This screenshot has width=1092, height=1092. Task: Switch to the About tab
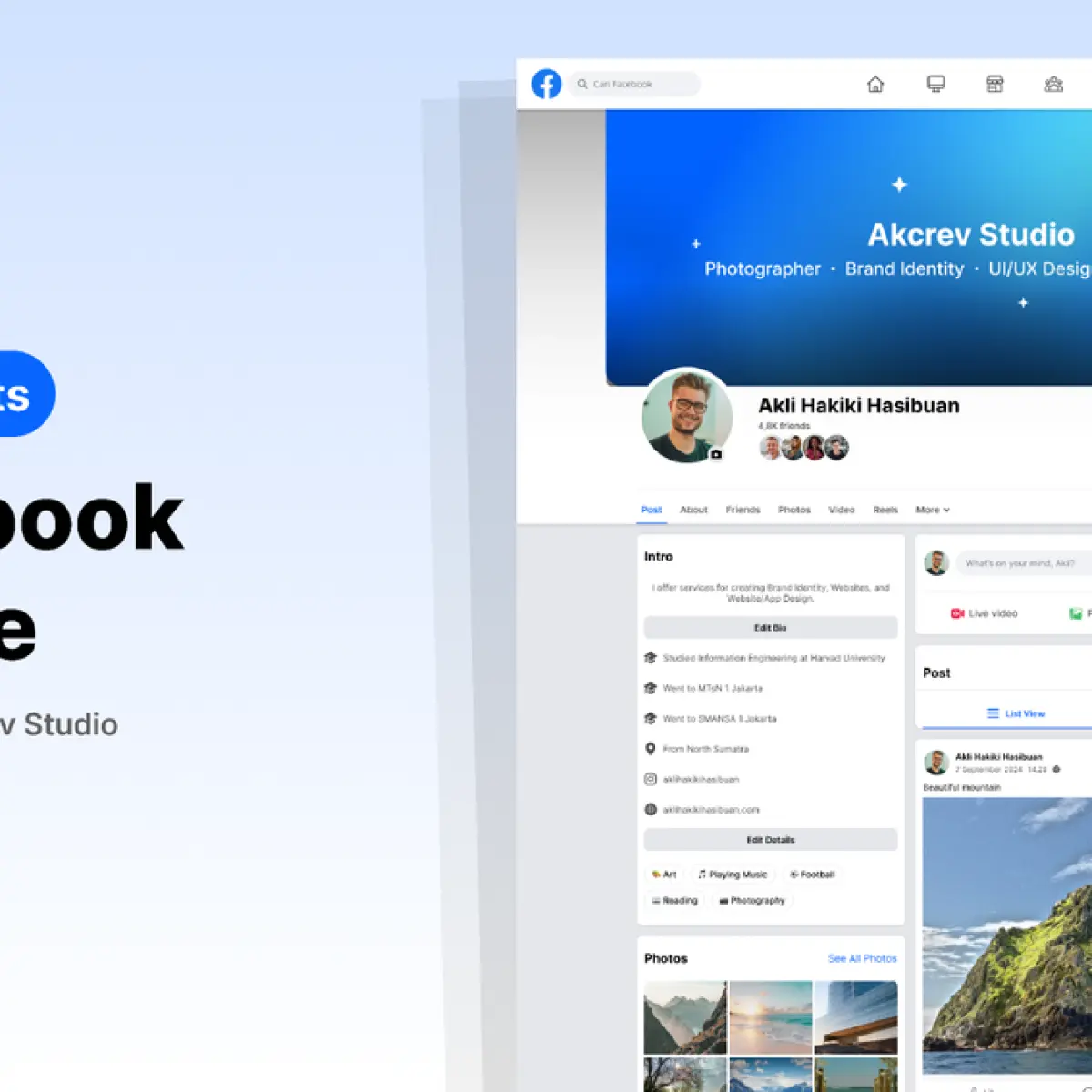(693, 510)
